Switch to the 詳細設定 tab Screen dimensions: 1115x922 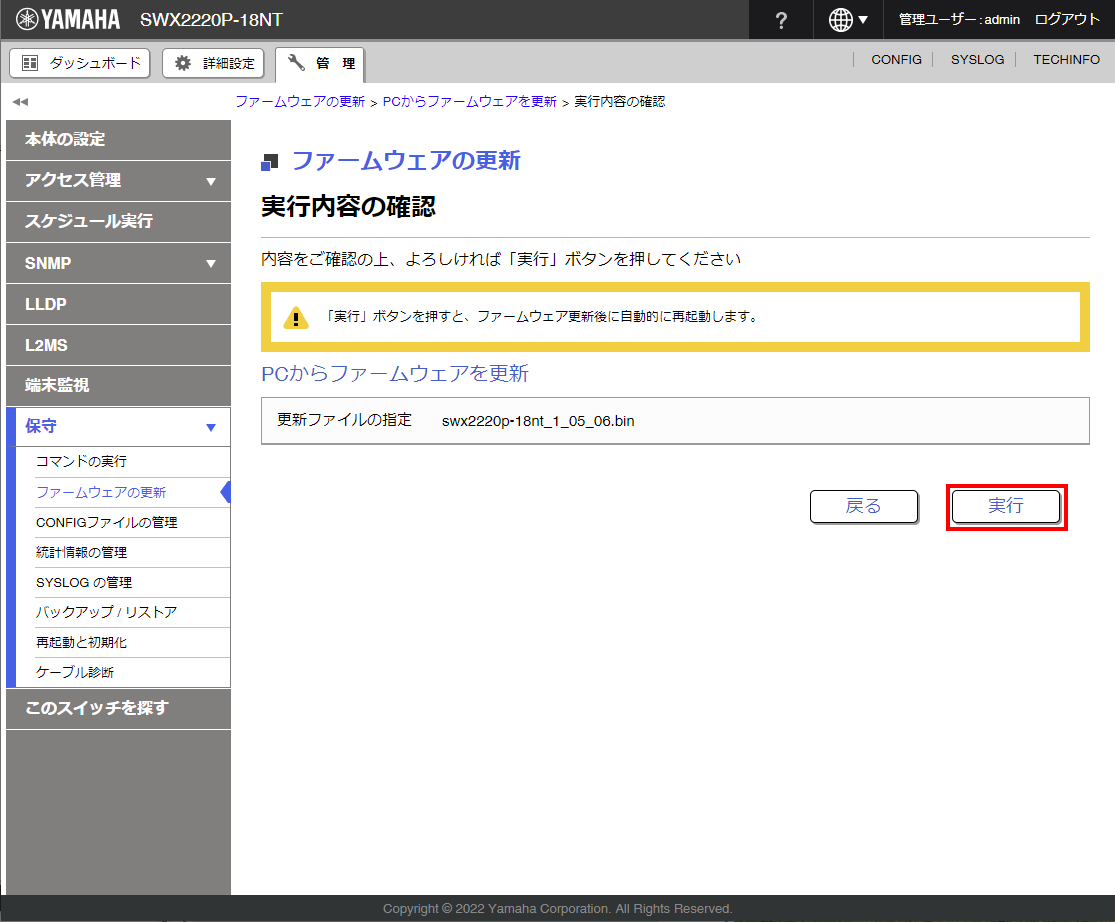click(215, 63)
